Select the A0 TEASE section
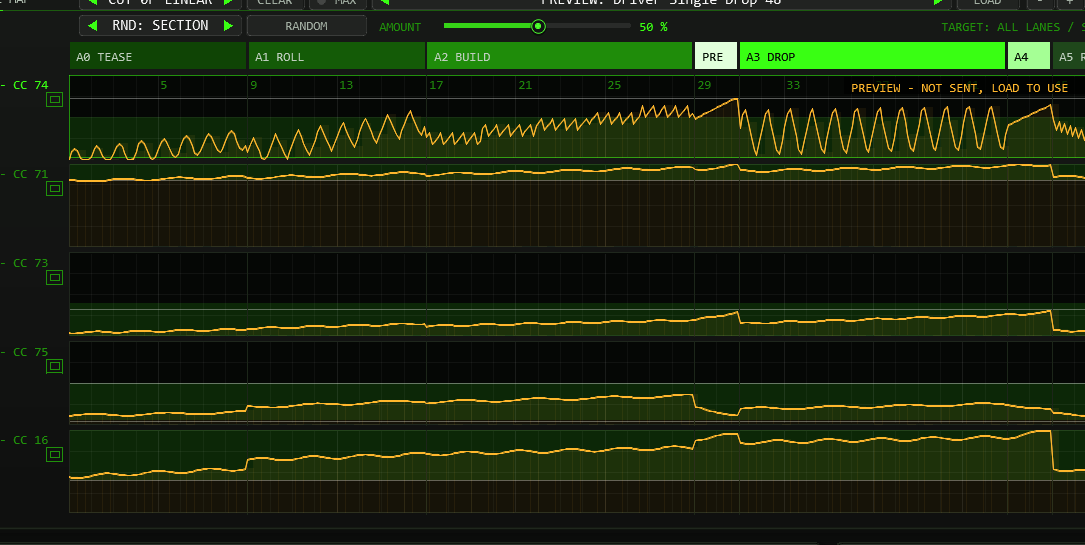The image size is (1085, 545). click(158, 57)
